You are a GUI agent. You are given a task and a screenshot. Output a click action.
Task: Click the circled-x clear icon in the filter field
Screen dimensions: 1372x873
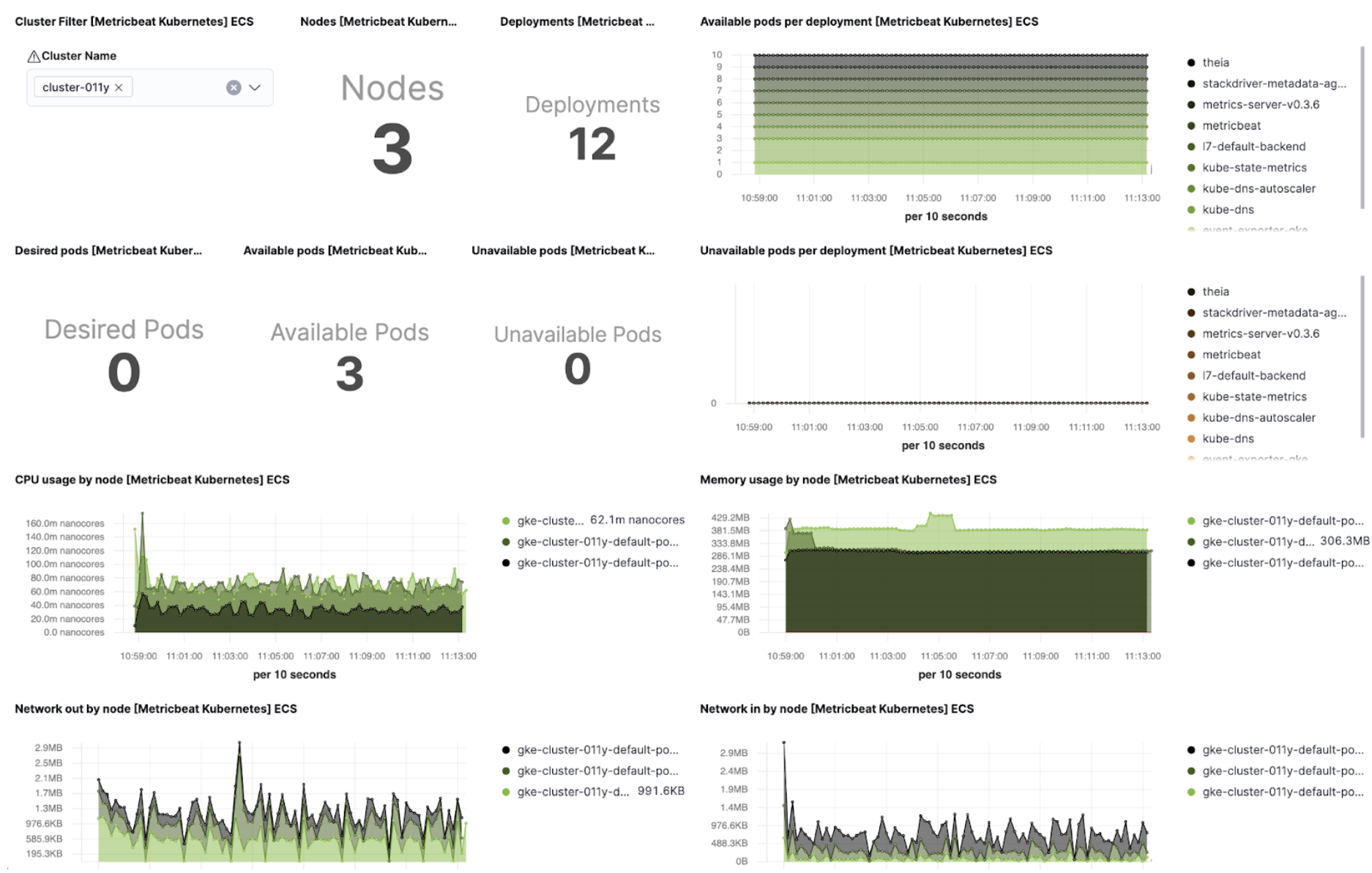234,87
